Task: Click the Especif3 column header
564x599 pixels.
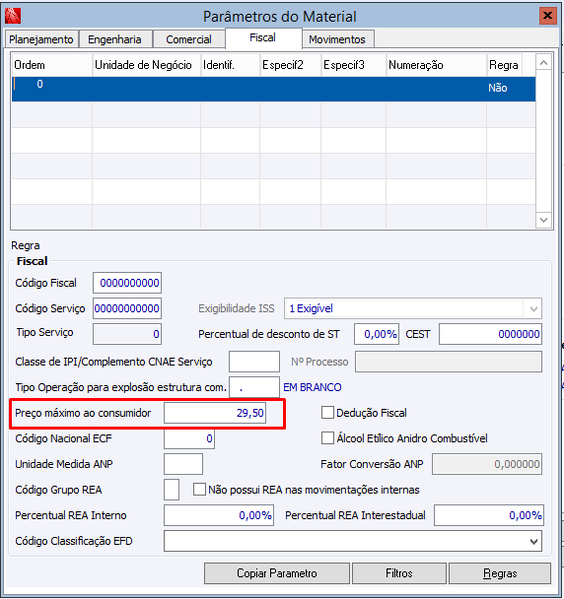Action: (x=353, y=65)
